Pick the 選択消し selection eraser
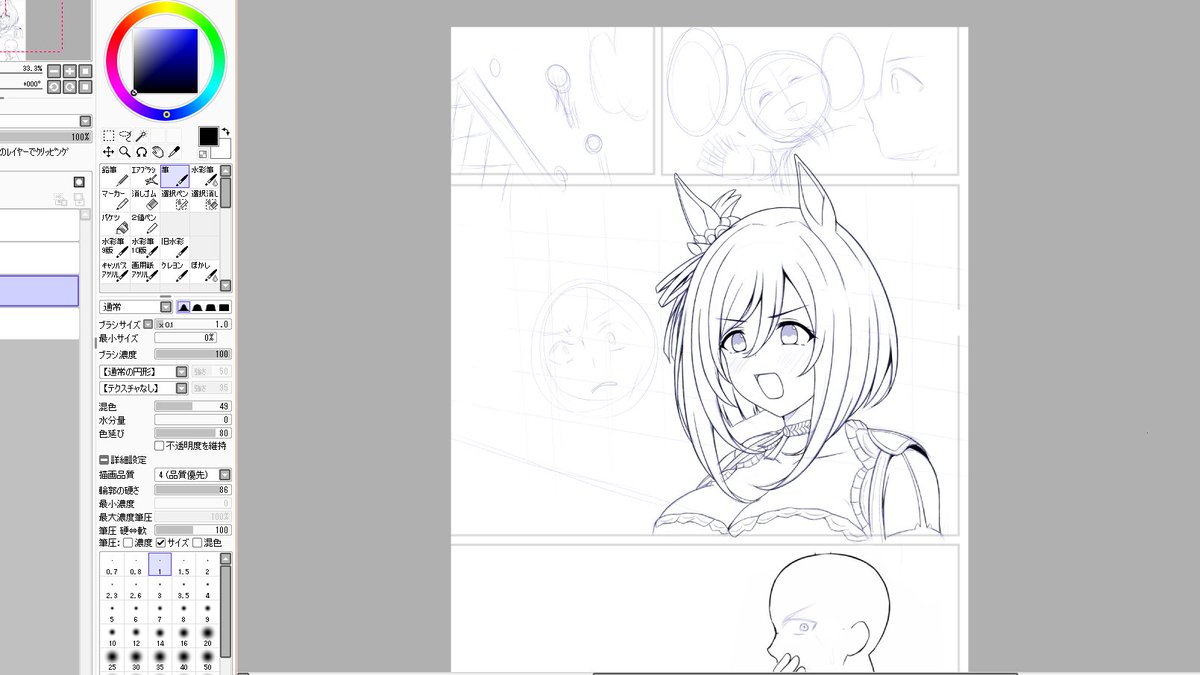Image resolution: width=1200 pixels, height=675 pixels. [x=204, y=201]
